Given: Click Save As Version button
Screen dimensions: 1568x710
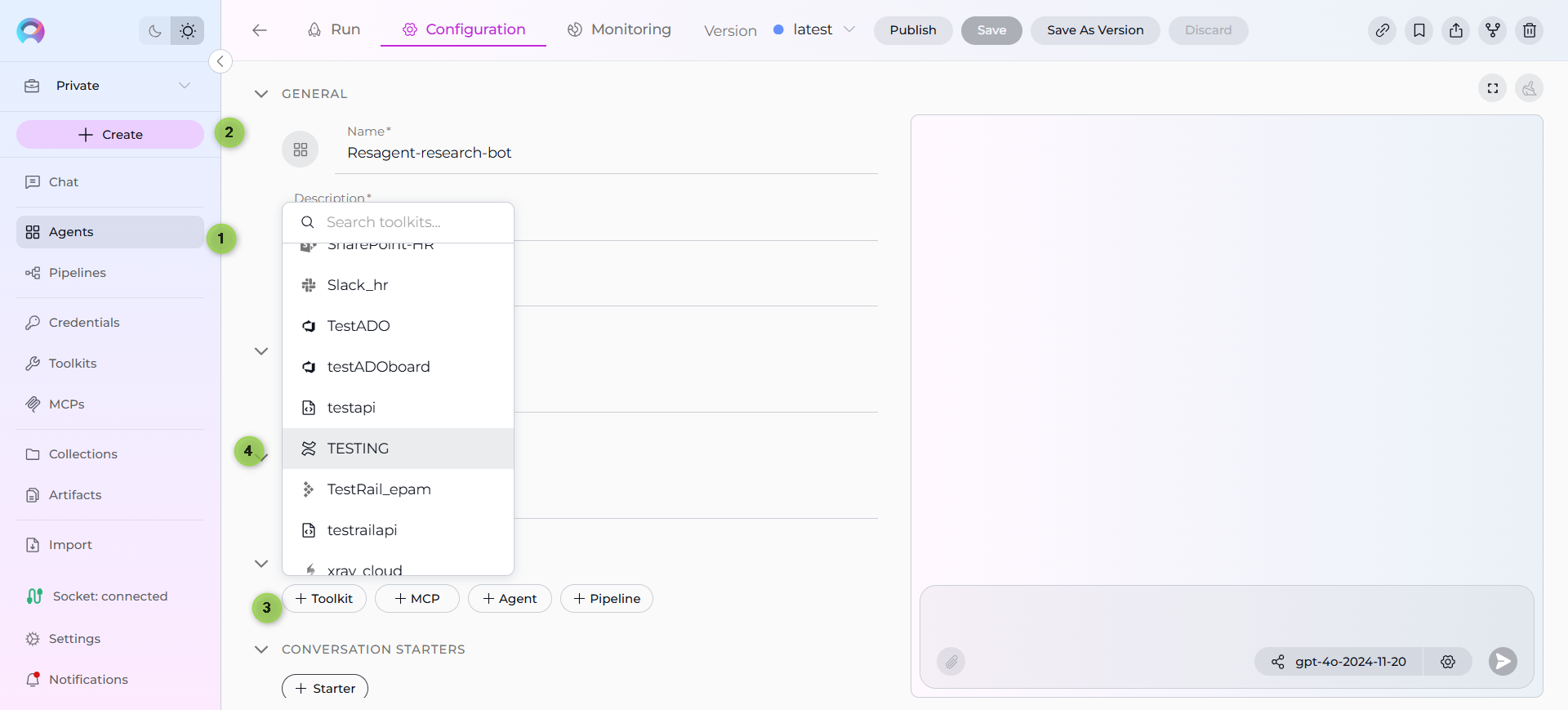Looking at the screenshot, I should click(1094, 30).
